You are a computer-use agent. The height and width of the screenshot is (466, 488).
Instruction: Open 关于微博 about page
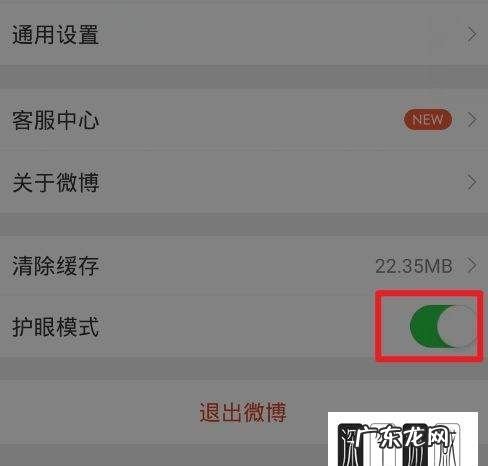tap(244, 182)
